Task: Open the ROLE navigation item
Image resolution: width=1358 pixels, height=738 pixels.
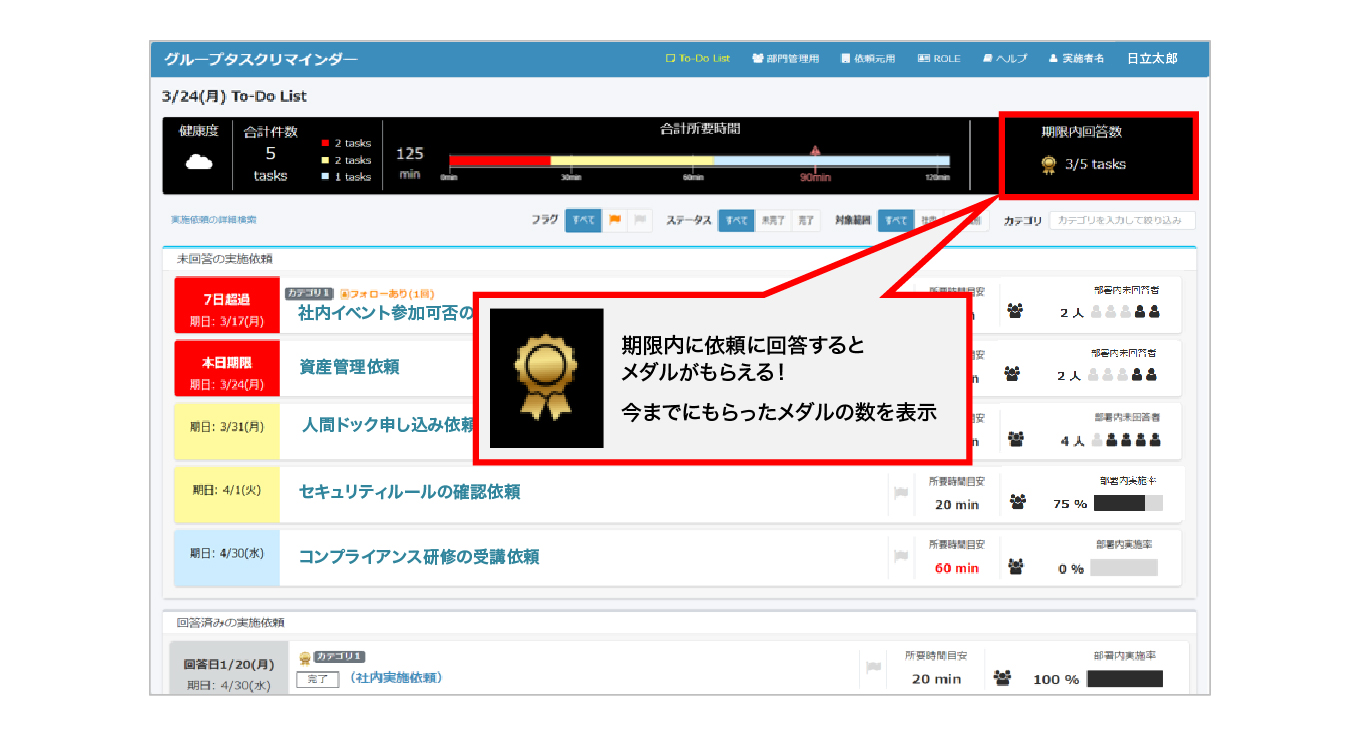Action: pyautogui.click(x=939, y=59)
